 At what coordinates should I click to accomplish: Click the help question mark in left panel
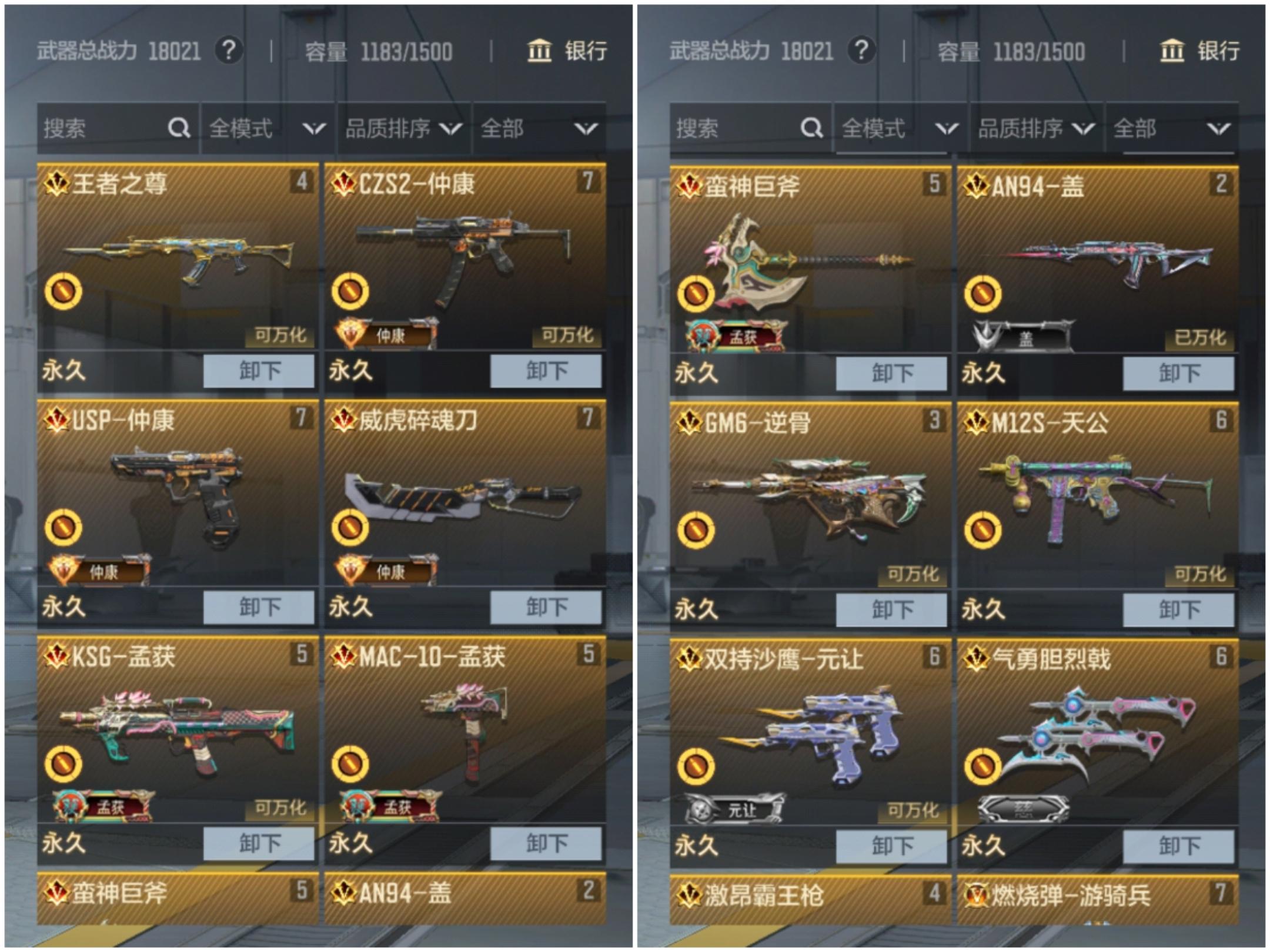point(229,51)
